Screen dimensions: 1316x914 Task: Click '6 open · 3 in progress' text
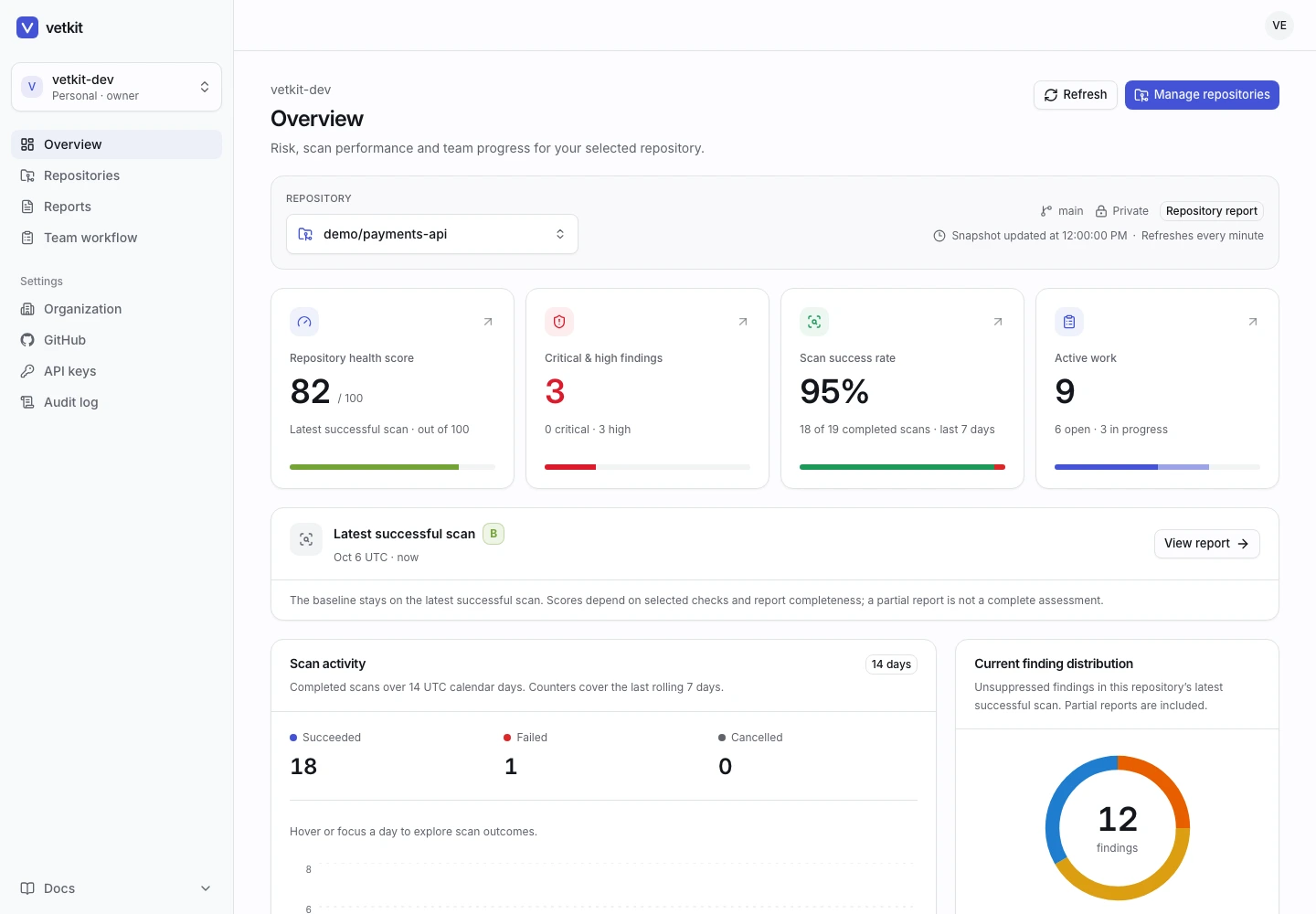[1111, 430]
